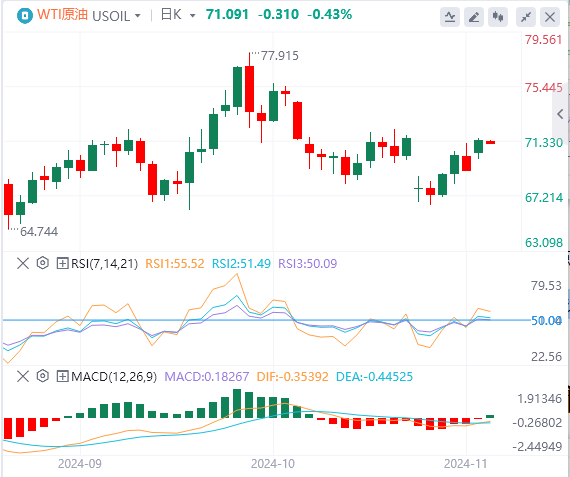570x477 pixels.
Task: Toggle the RSI(7,14,21) plus box
Action: point(62,263)
